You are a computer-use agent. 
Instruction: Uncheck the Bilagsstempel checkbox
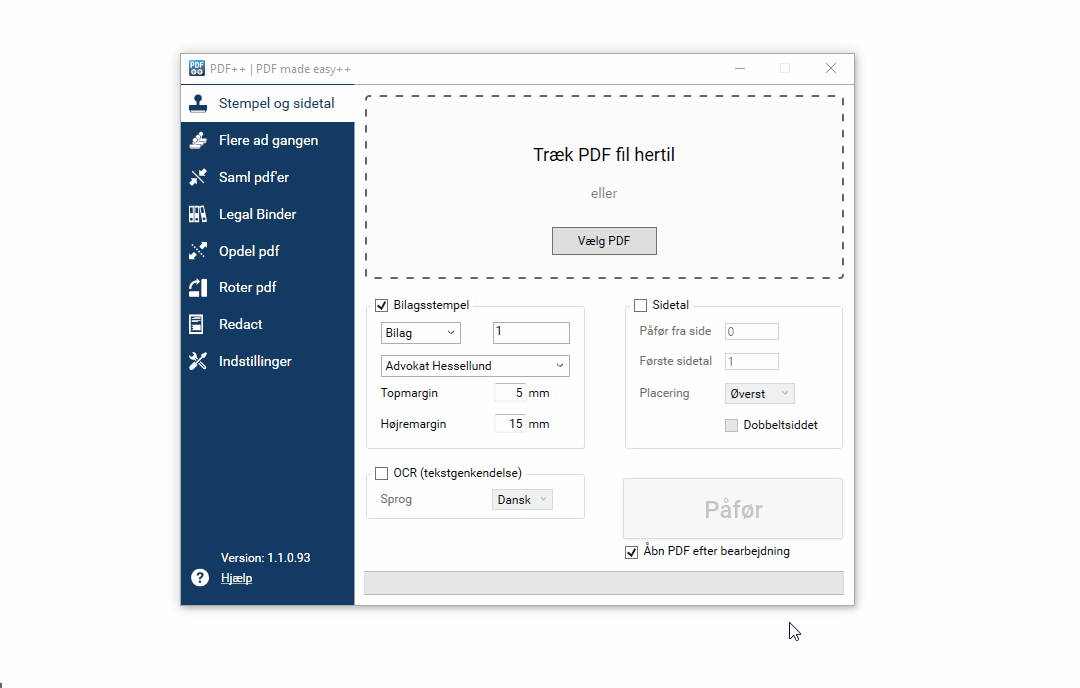(x=382, y=305)
